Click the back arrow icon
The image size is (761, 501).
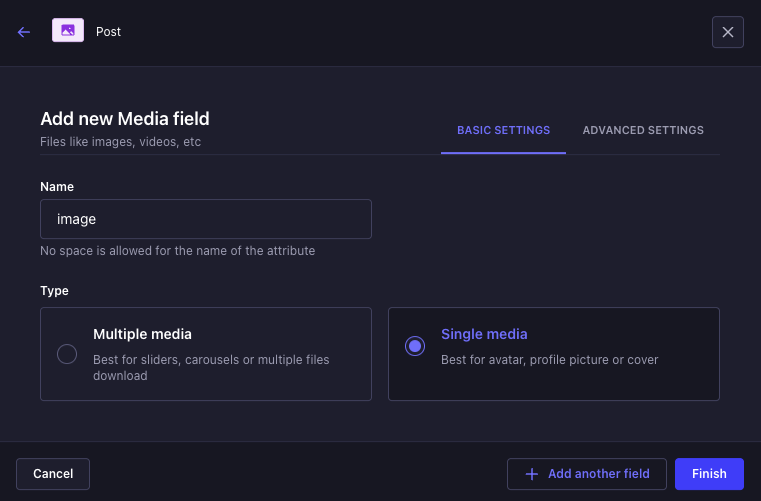pos(24,32)
